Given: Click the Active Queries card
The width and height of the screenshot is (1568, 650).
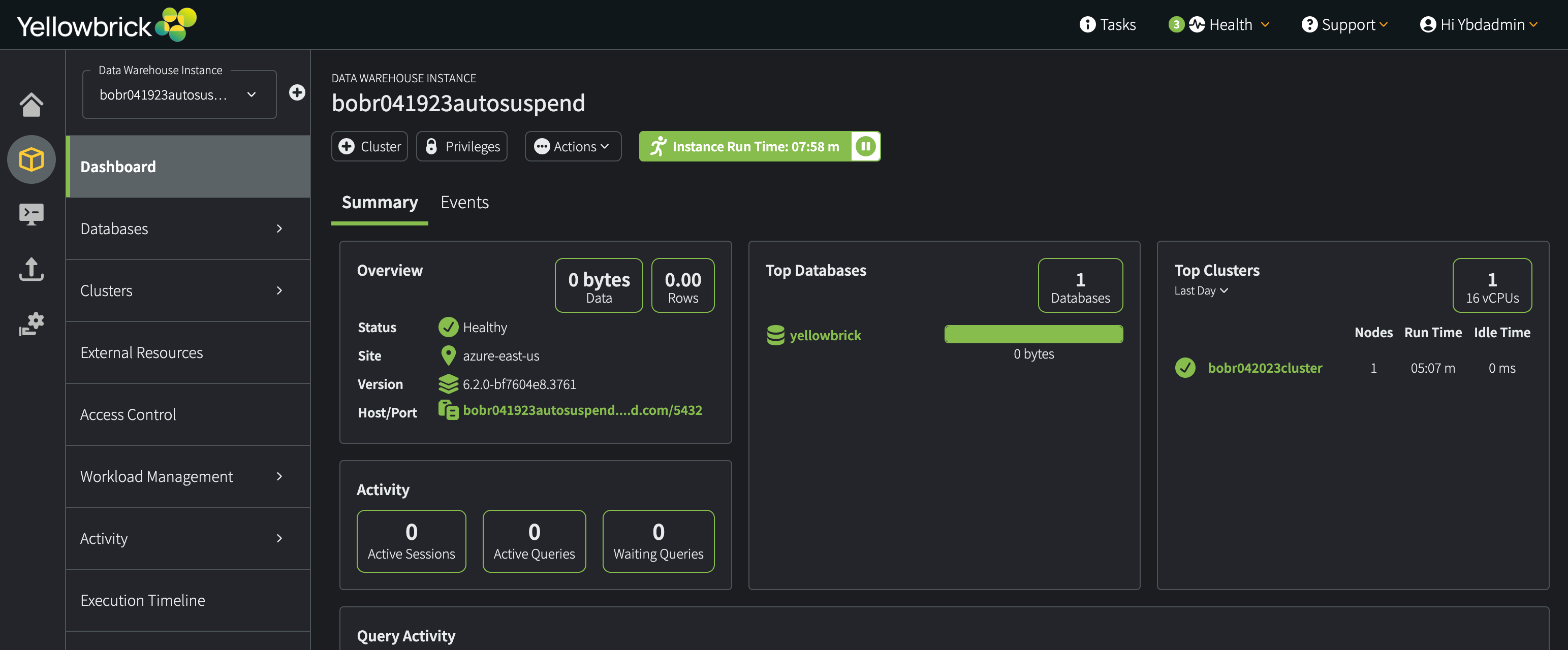Looking at the screenshot, I should pyautogui.click(x=535, y=541).
